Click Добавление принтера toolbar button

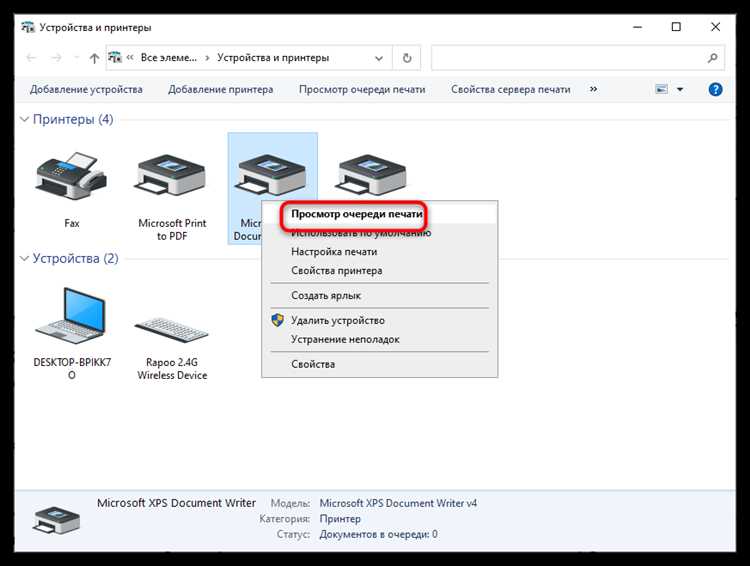221,89
